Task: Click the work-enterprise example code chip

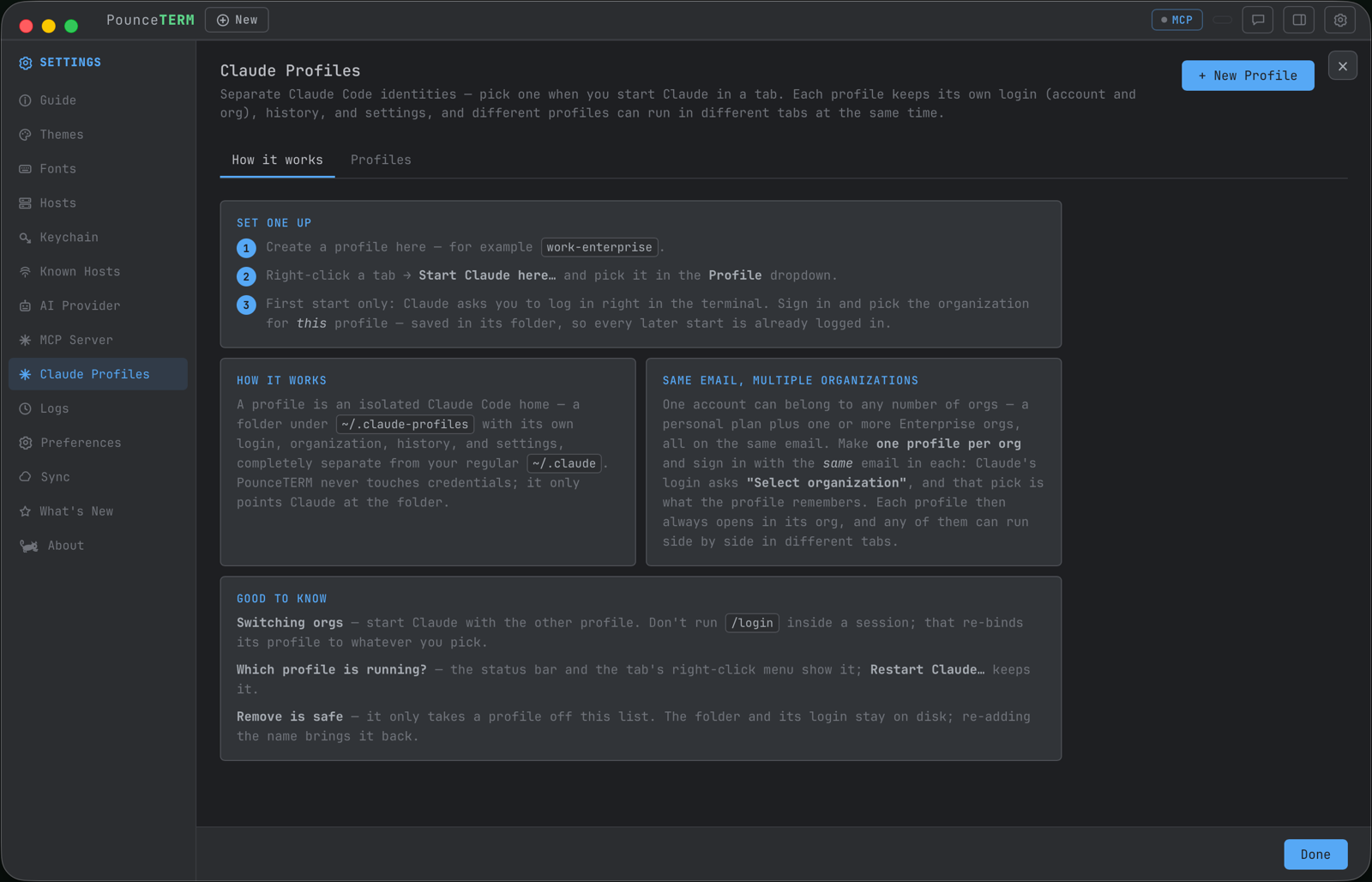Action: (599, 247)
